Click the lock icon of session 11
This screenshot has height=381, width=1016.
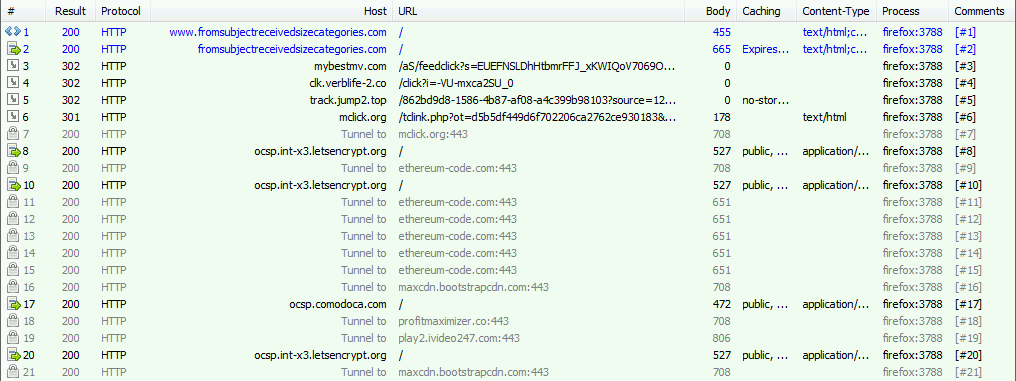click(x=13, y=202)
